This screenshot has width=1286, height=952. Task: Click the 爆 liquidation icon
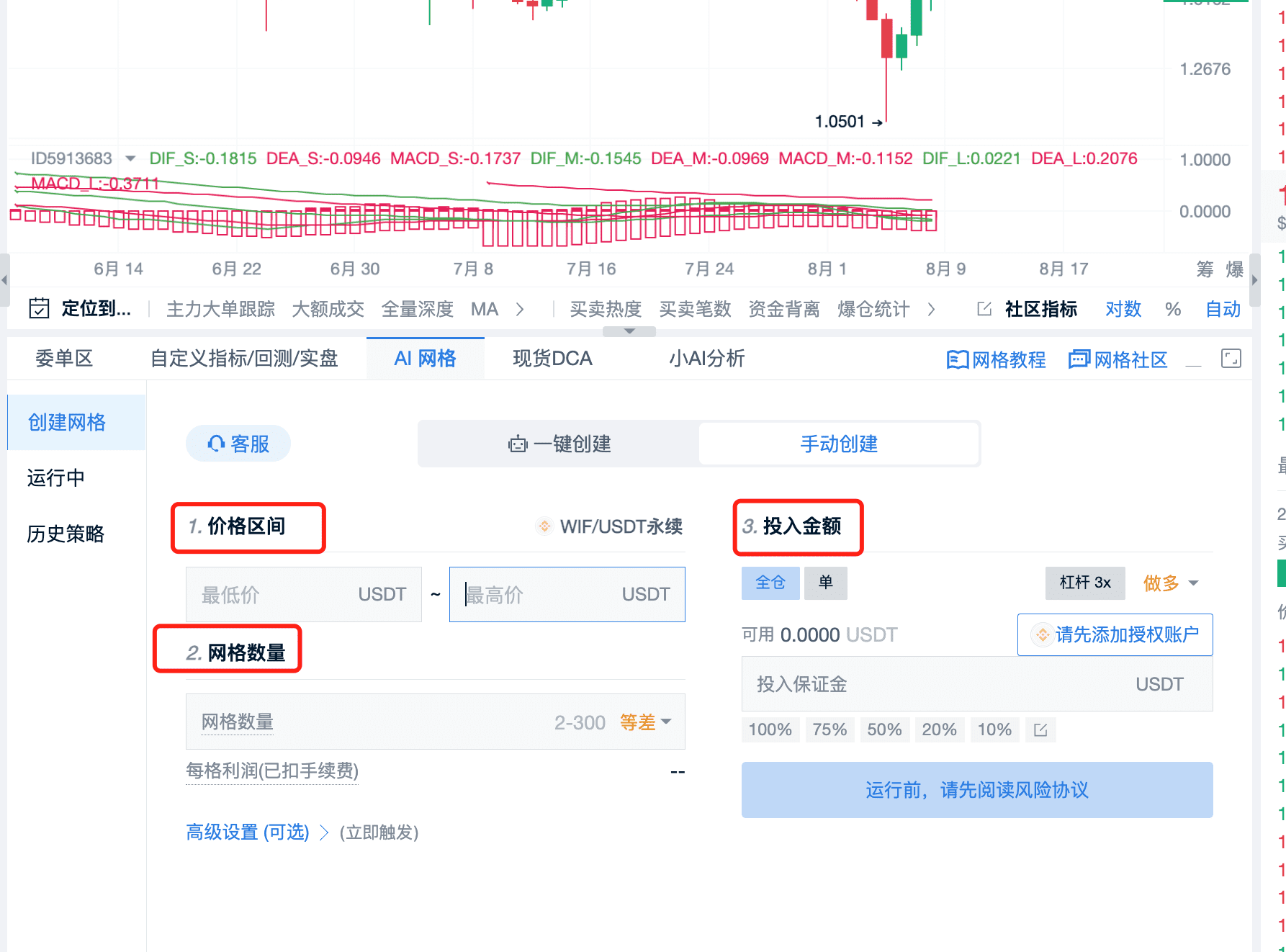[x=1235, y=269]
